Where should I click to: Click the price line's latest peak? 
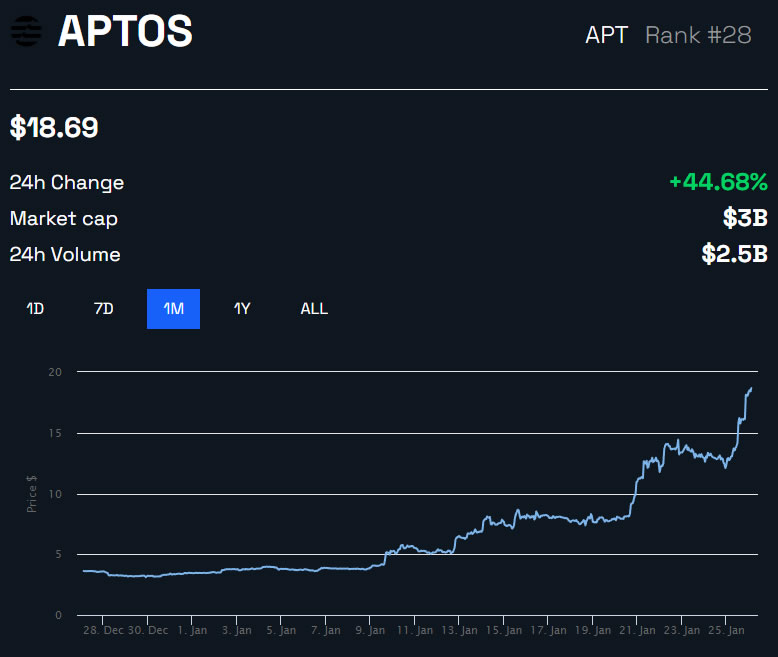click(x=751, y=389)
